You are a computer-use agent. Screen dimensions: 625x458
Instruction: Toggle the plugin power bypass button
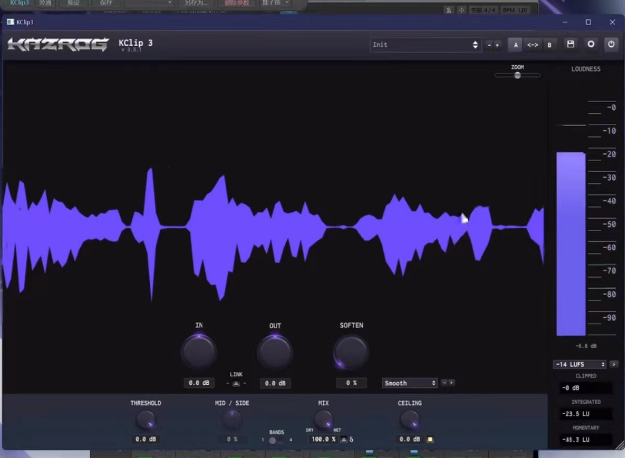click(x=611, y=44)
